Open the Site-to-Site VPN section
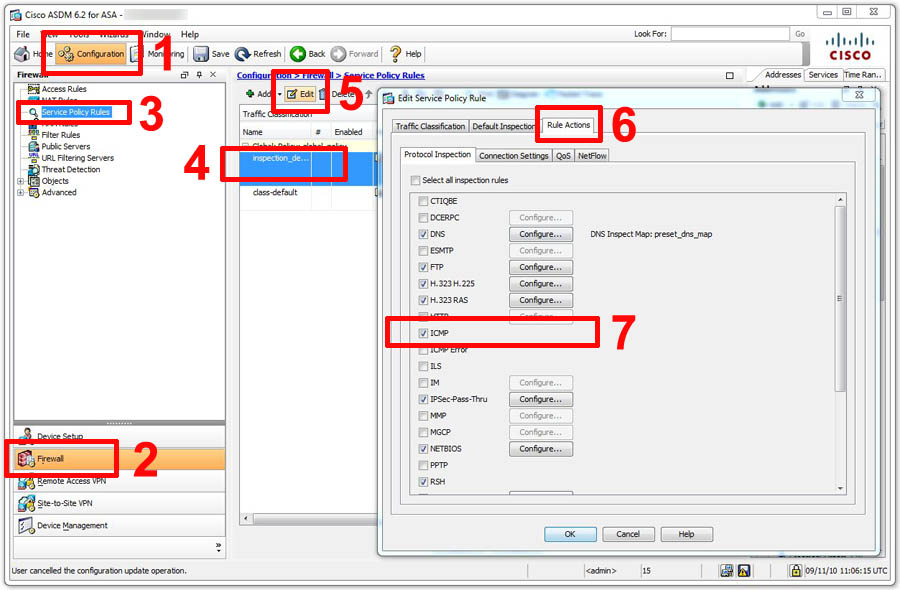This screenshot has width=900, height=590. pos(119,503)
